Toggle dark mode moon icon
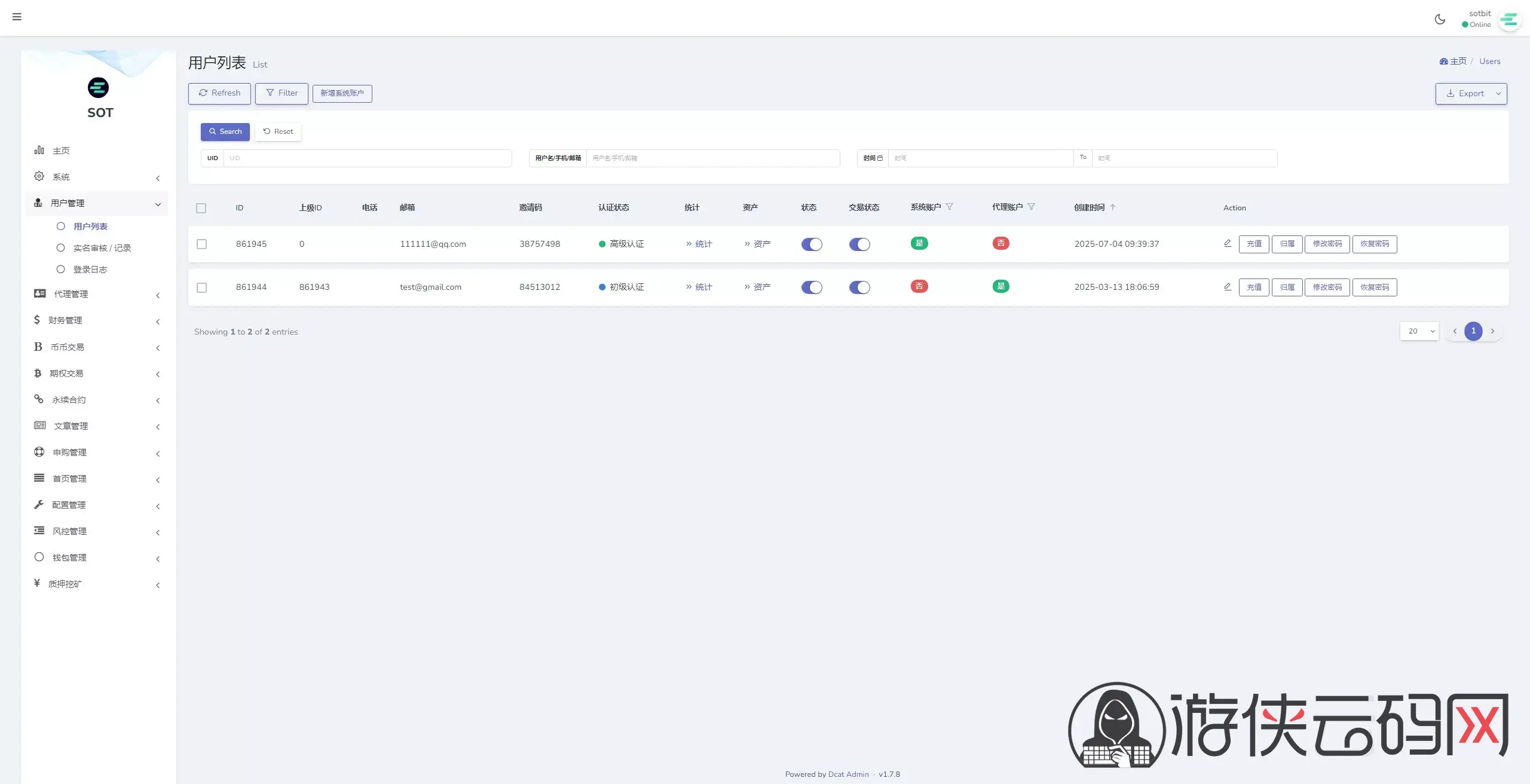The image size is (1530, 784). pos(1440,19)
